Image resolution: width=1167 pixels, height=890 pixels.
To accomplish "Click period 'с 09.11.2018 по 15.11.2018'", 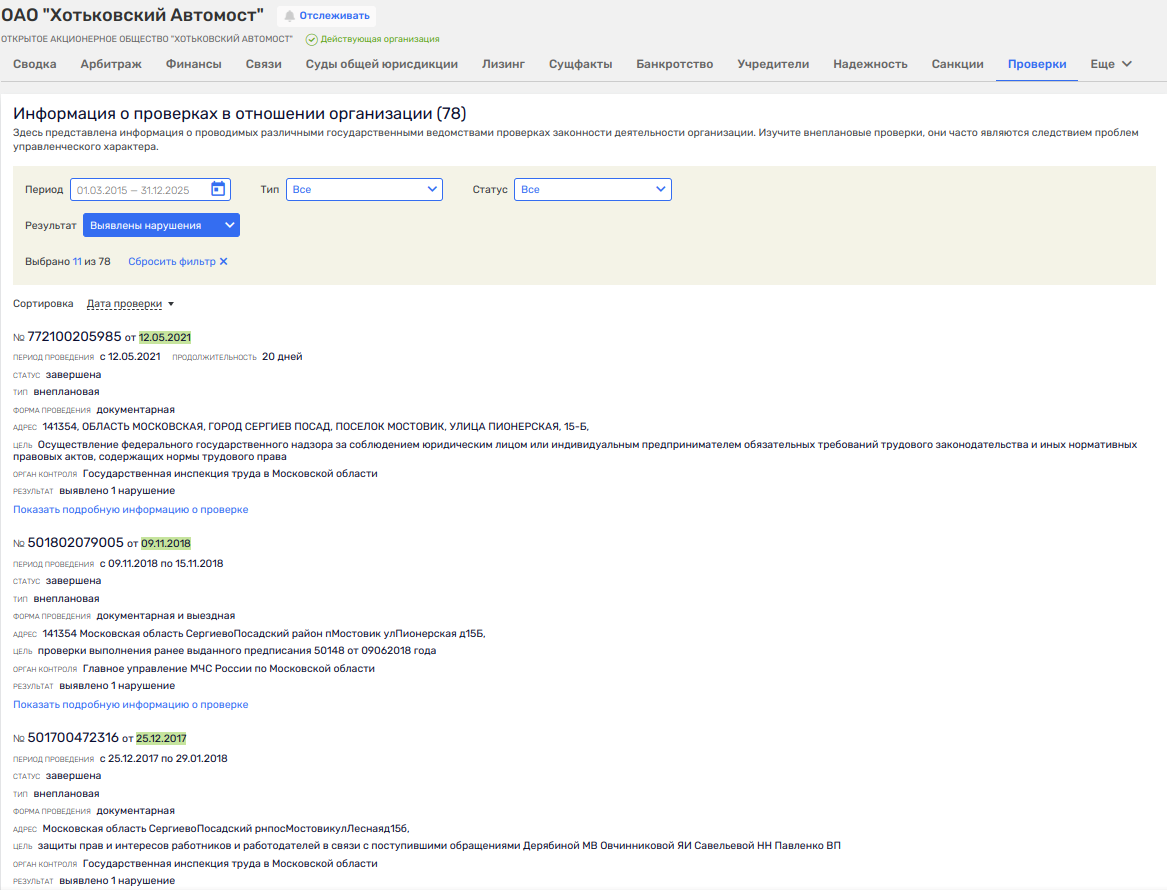I will [162, 563].
